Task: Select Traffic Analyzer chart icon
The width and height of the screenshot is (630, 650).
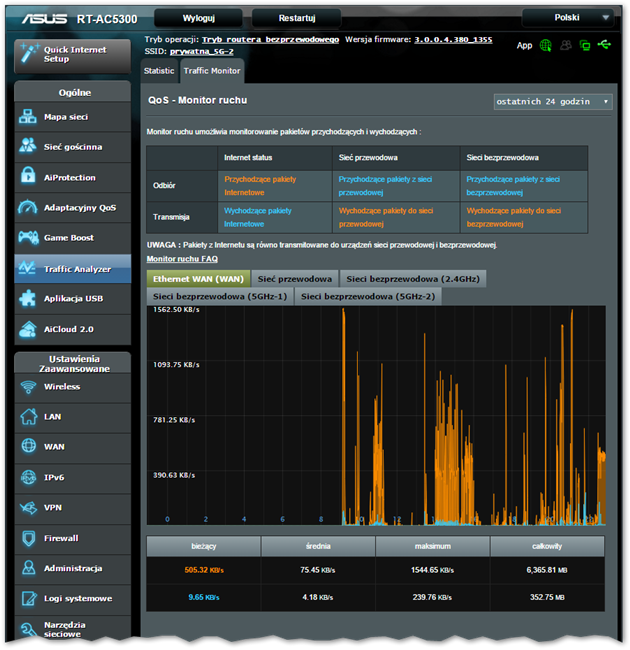Action: [27, 268]
